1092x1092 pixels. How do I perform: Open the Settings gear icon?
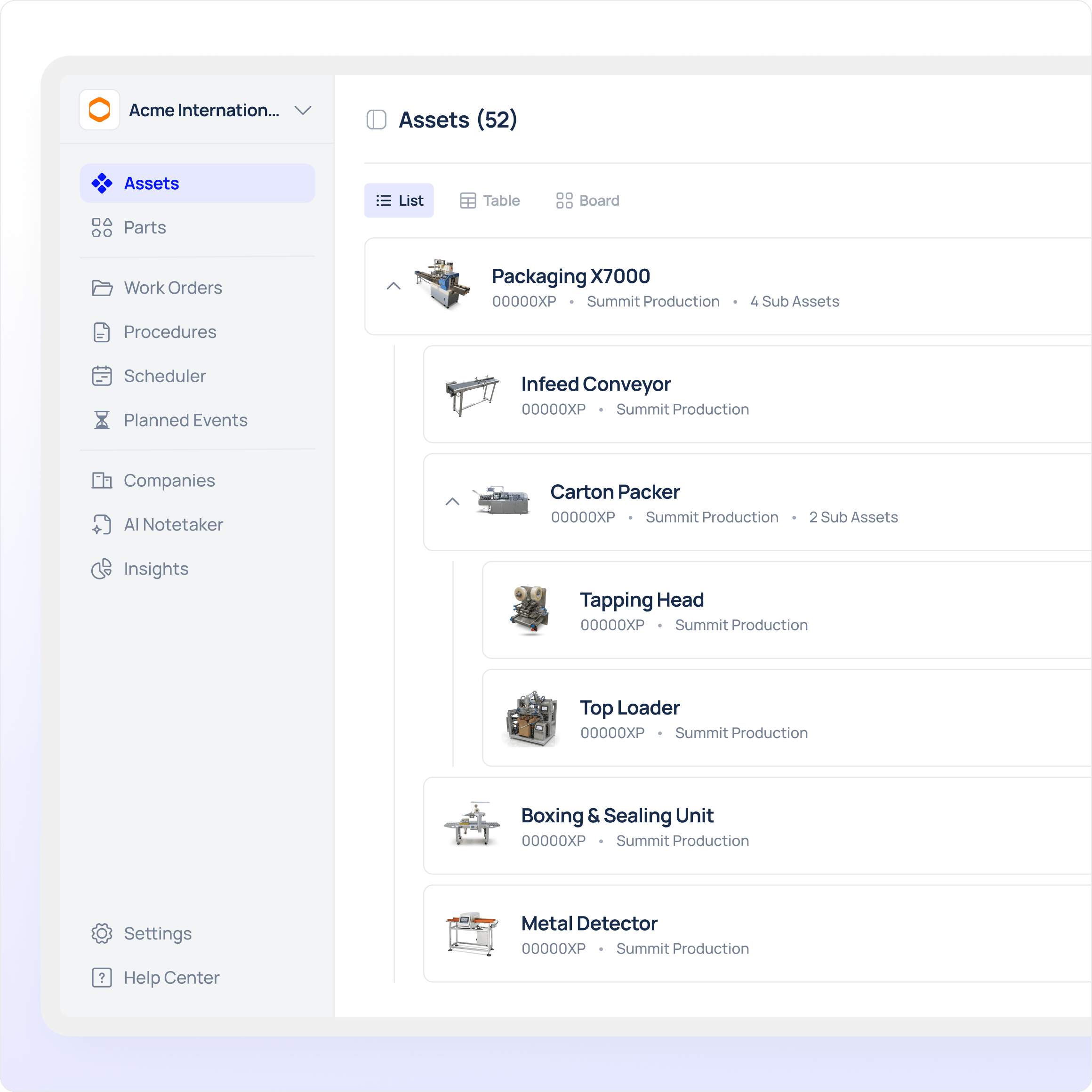pos(102,933)
